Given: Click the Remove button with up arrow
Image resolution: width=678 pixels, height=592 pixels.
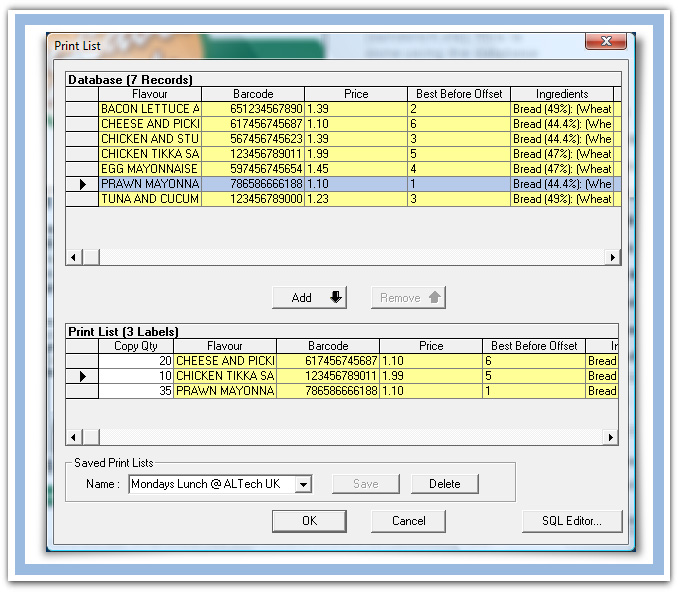Looking at the screenshot, I should (x=408, y=298).
